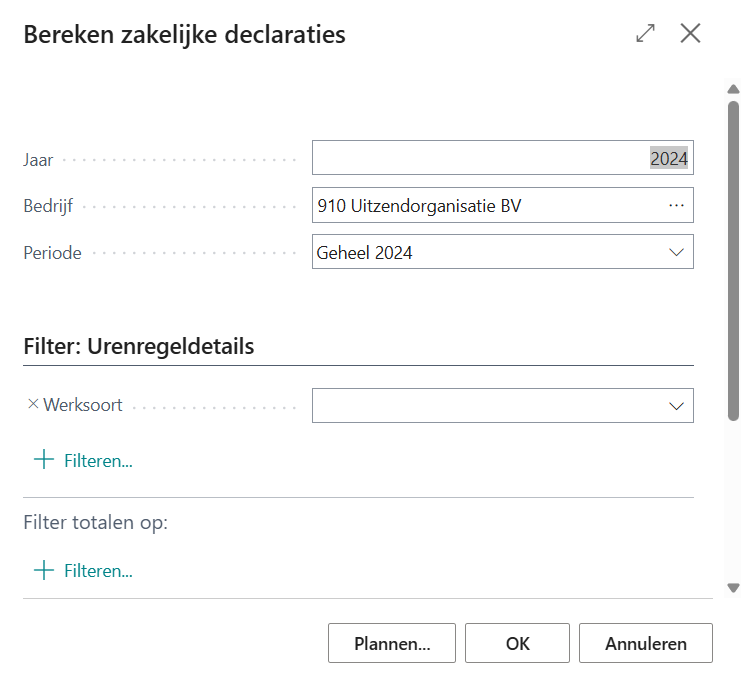The image size is (741, 681).
Task: Click the Jaar input field
Action: tap(480, 158)
